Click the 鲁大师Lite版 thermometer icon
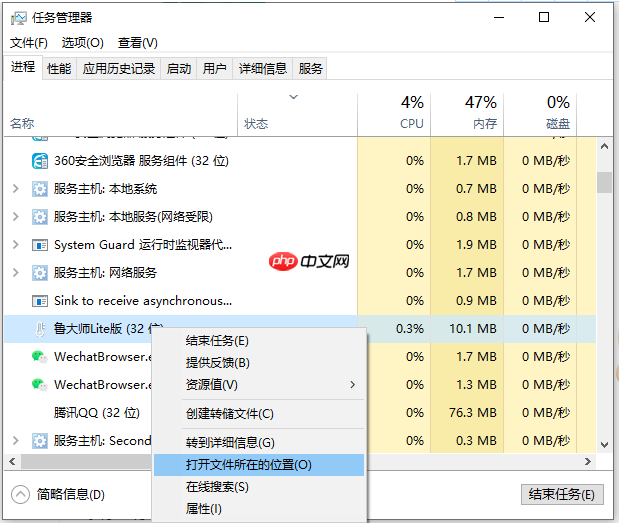 click(39, 329)
